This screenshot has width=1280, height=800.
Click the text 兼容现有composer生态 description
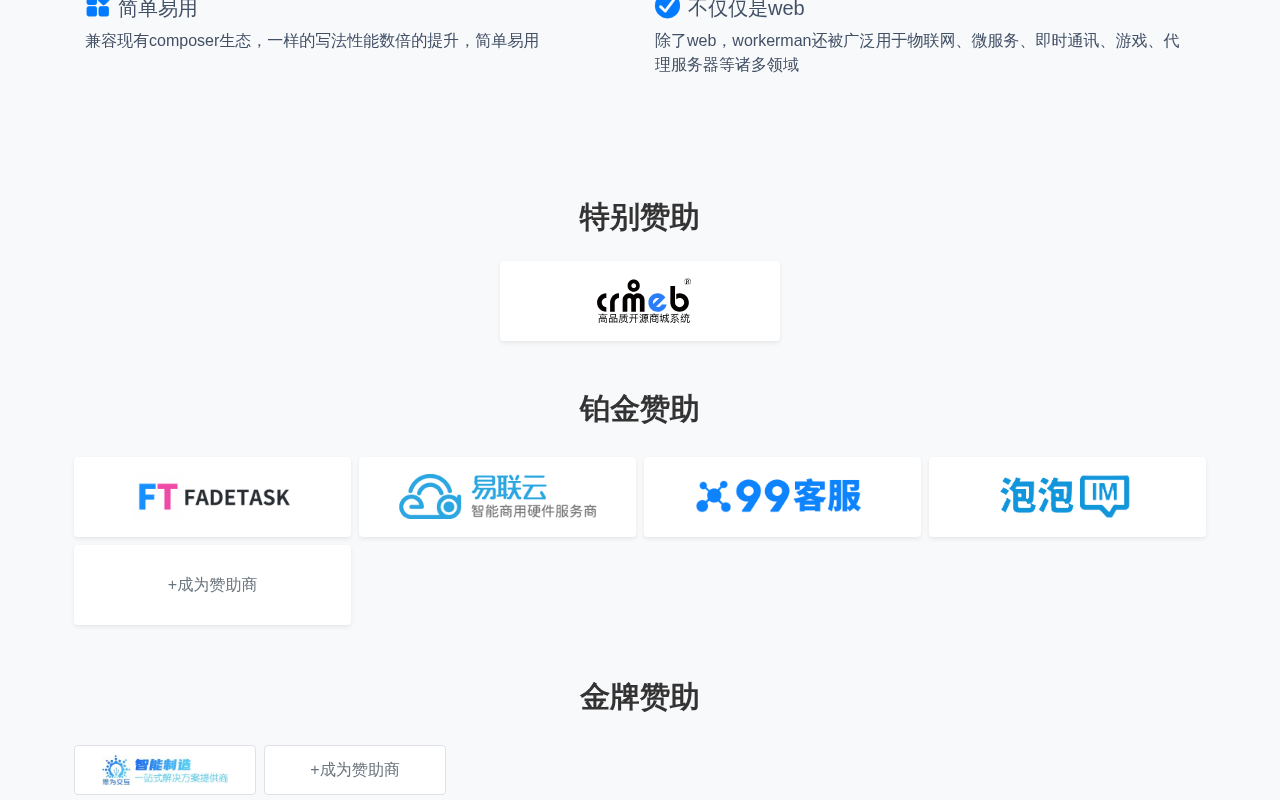[x=312, y=41]
